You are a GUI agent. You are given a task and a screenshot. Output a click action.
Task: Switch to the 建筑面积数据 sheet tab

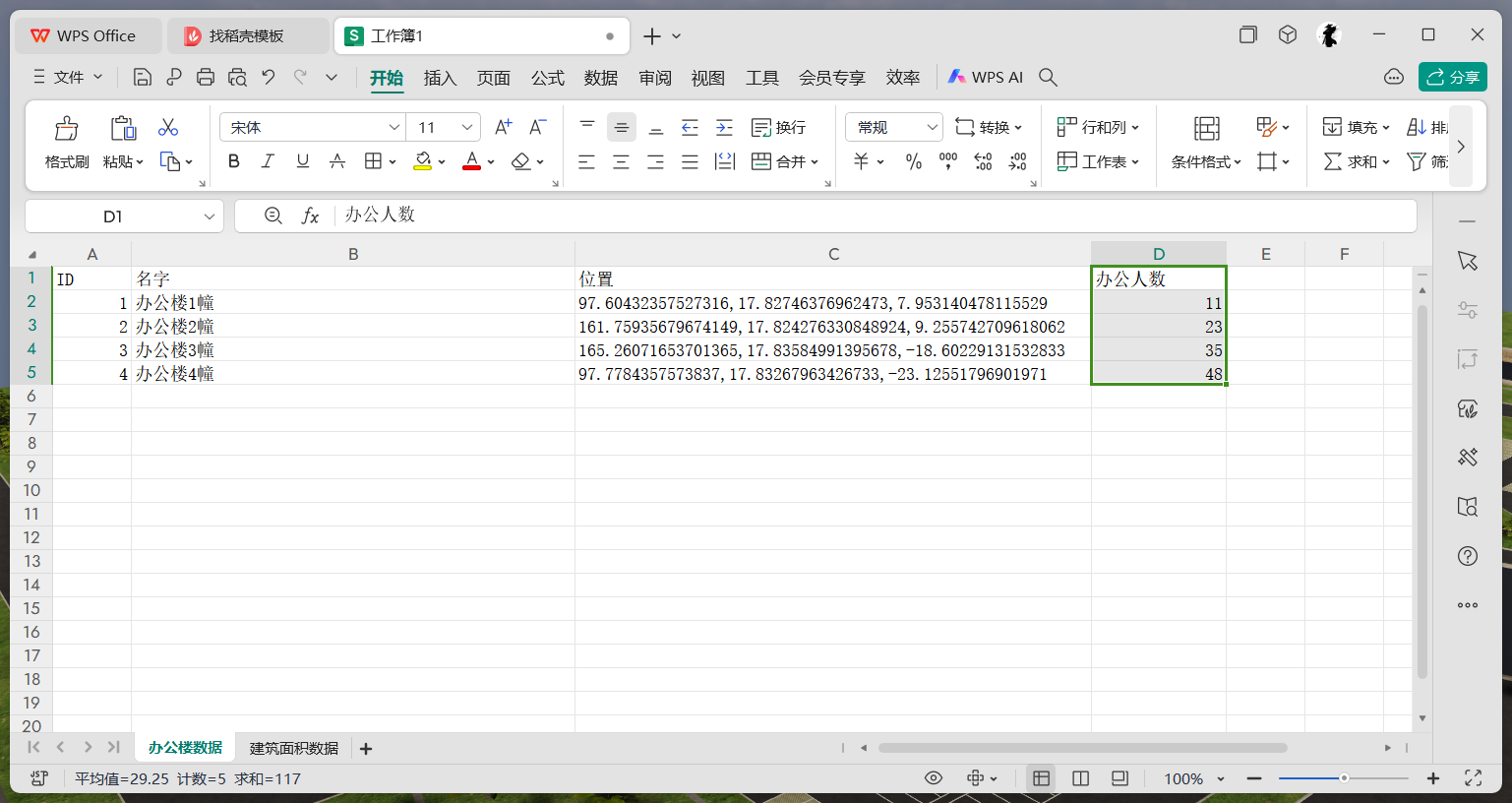pos(293,749)
